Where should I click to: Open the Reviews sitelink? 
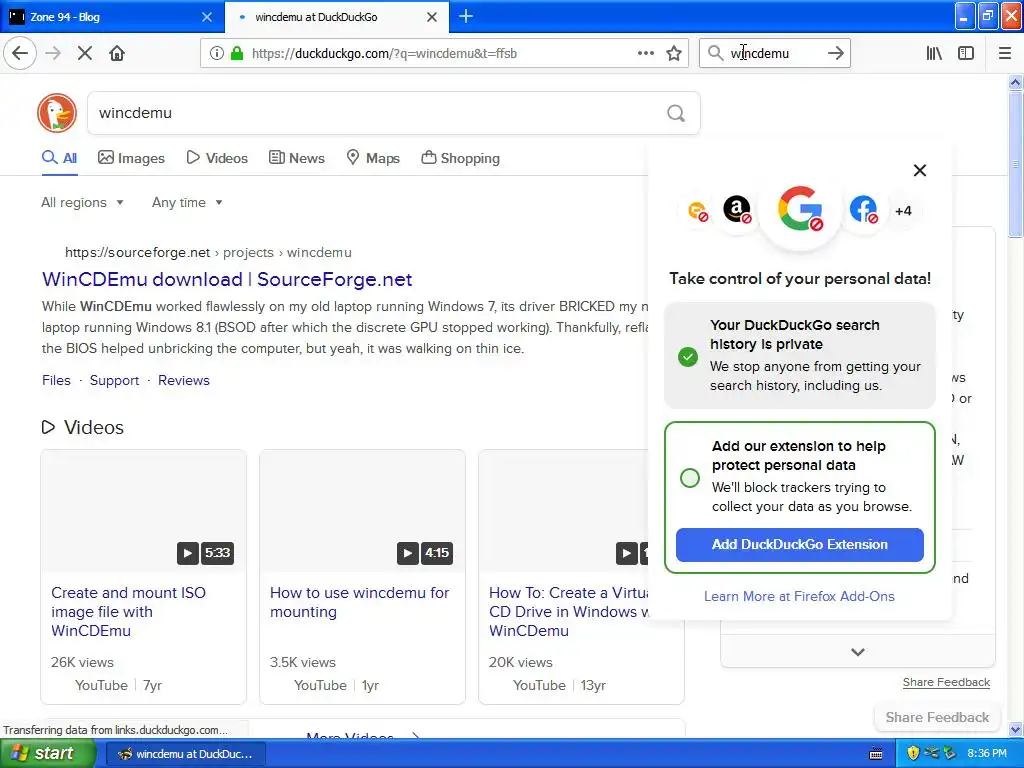point(184,381)
